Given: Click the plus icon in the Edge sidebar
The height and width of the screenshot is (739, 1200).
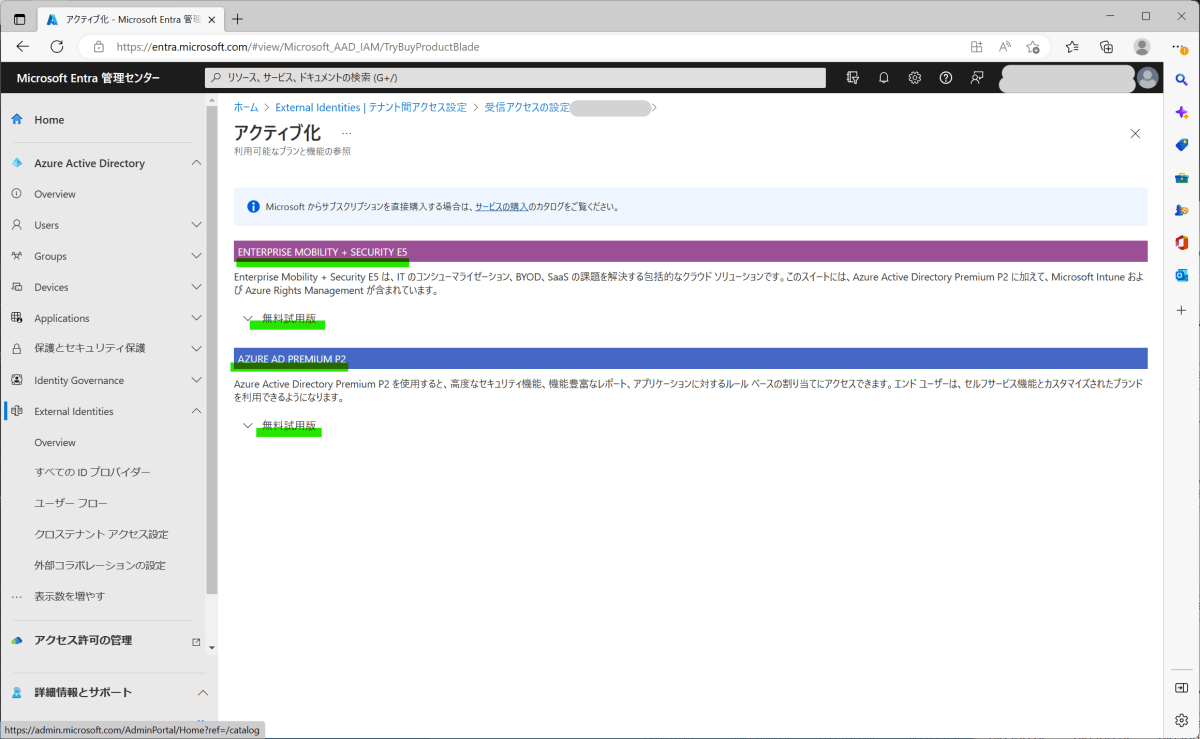Looking at the screenshot, I should tap(1181, 311).
